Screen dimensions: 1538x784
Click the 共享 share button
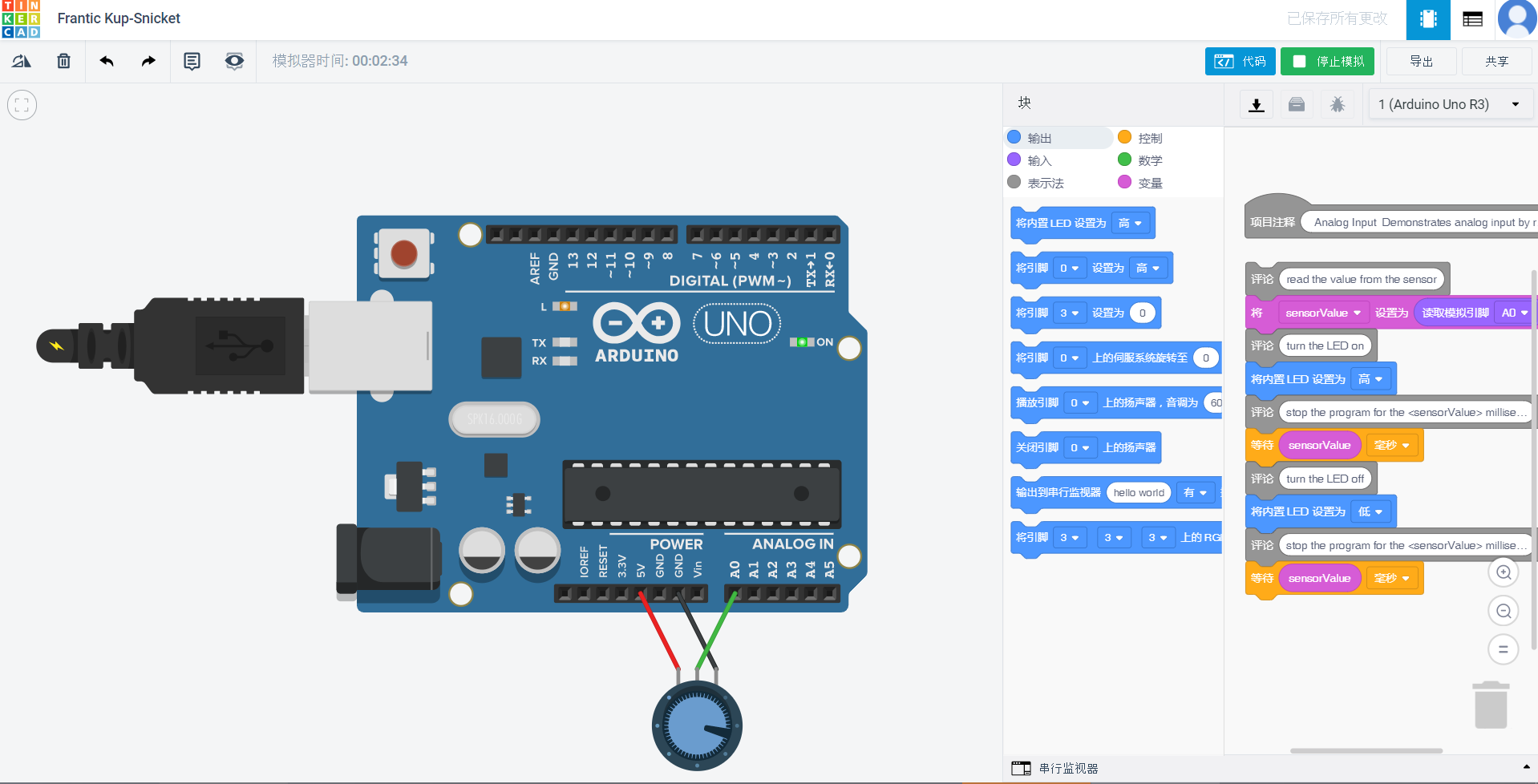coord(1496,62)
